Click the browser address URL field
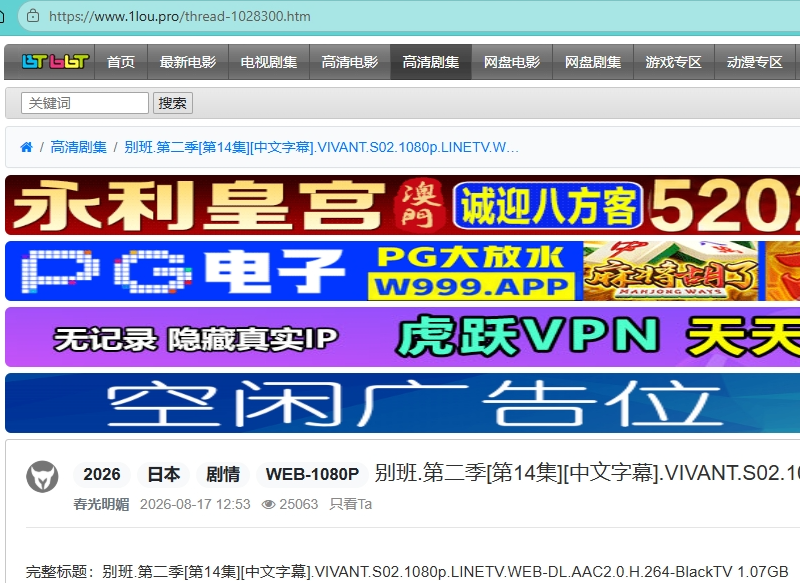800x583 pixels. pos(408,16)
